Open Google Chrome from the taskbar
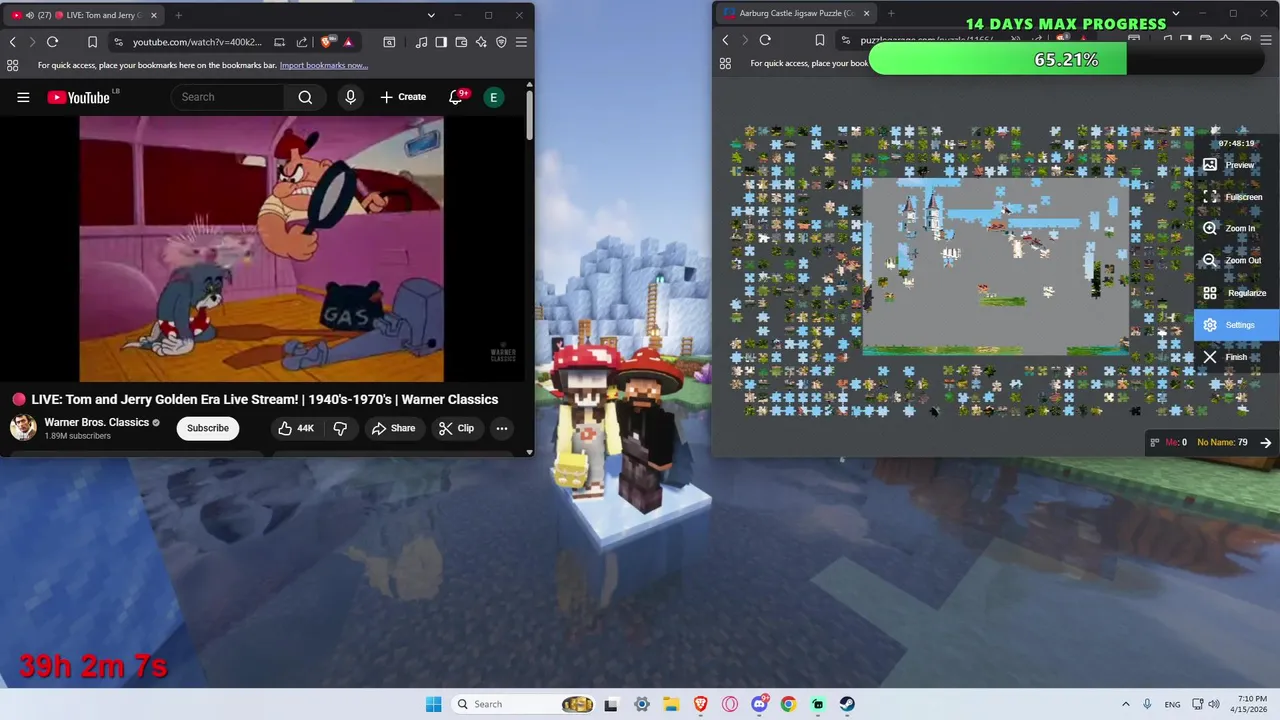Image resolution: width=1280 pixels, height=720 pixels. [788, 704]
